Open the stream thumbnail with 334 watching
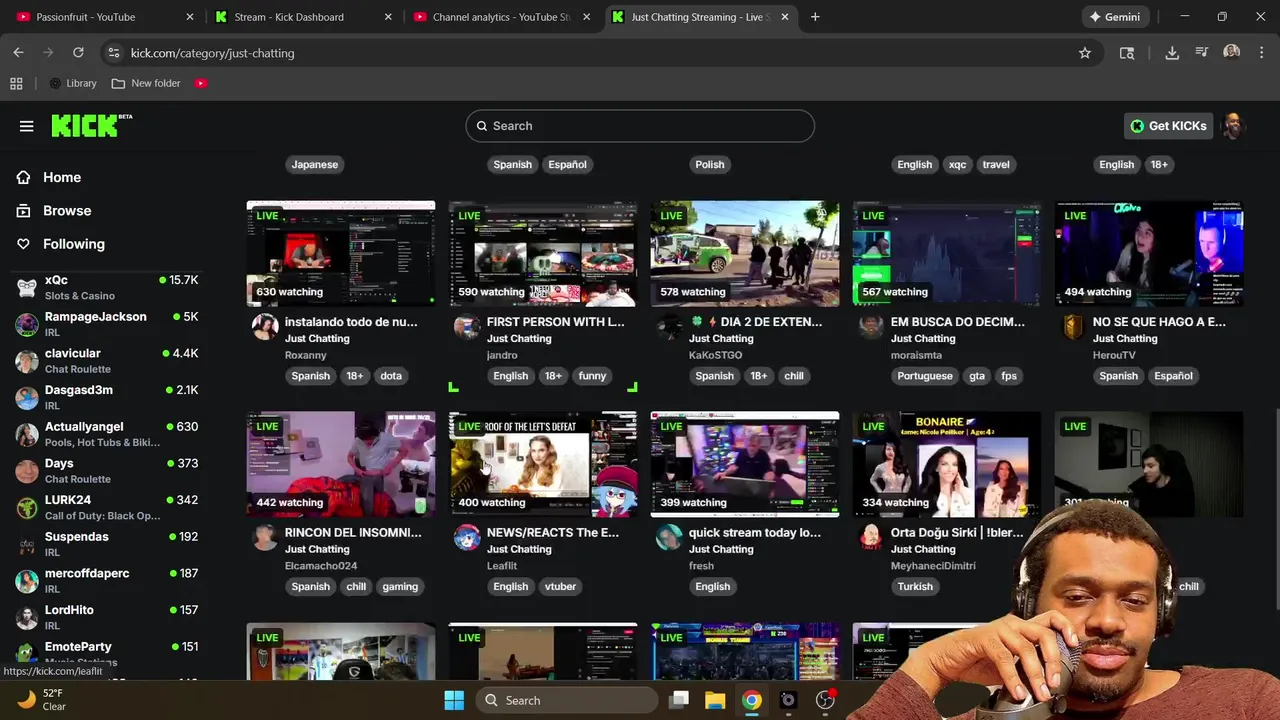This screenshot has height=720, width=1280. click(947, 464)
